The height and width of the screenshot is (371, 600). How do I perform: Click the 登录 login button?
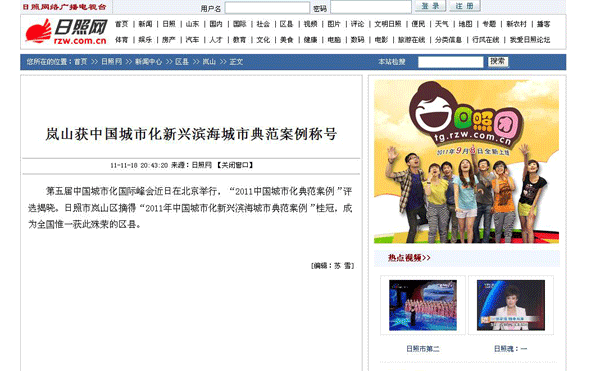[430, 6]
